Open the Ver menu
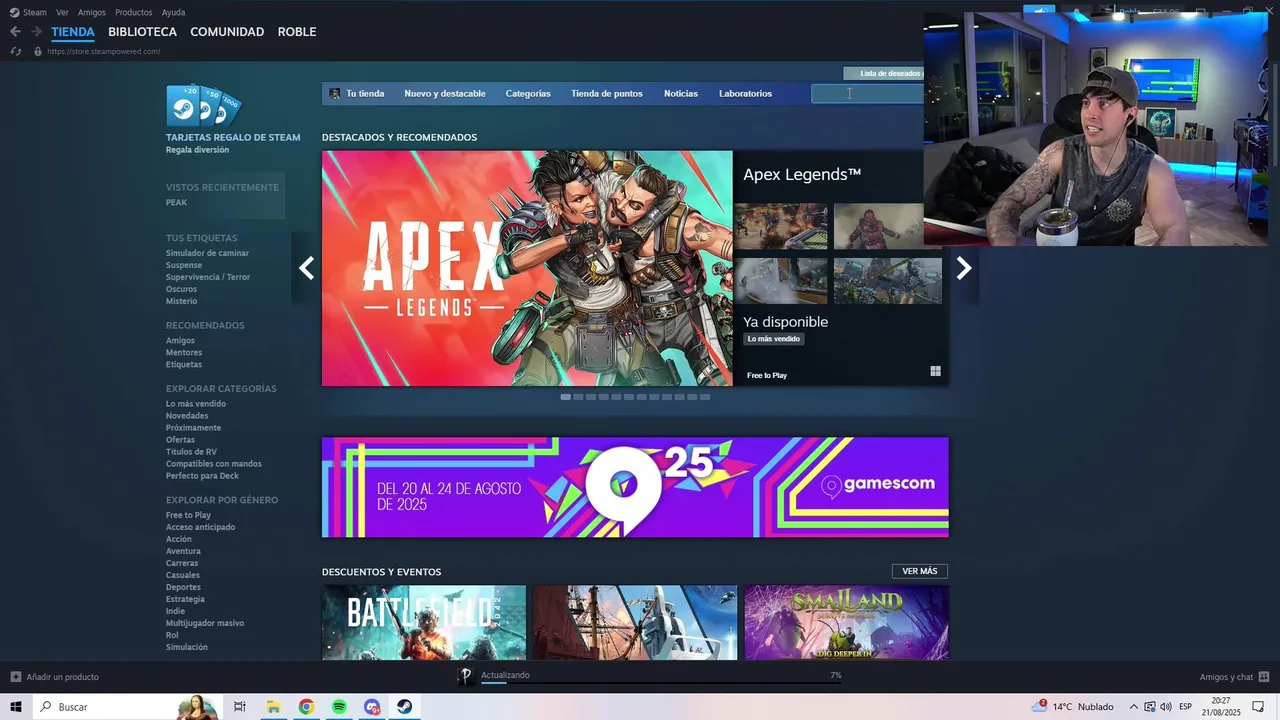1280x720 pixels. tap(62, 12)
